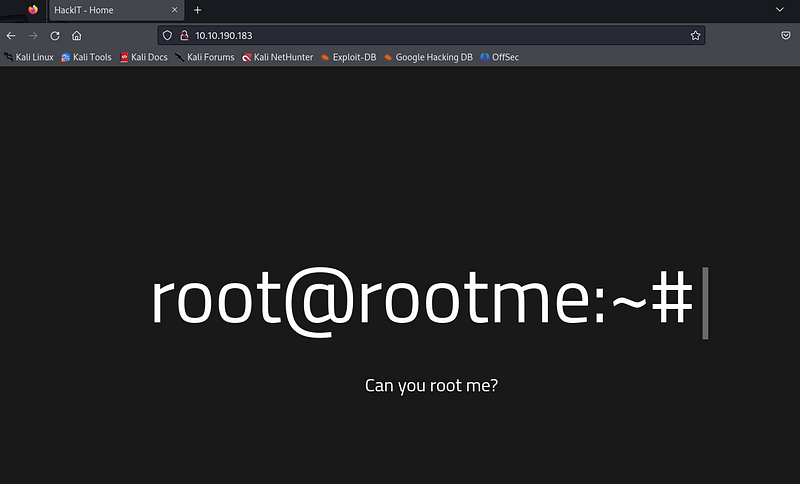Go back using the back arrow
800x484 pixels.
11,36
